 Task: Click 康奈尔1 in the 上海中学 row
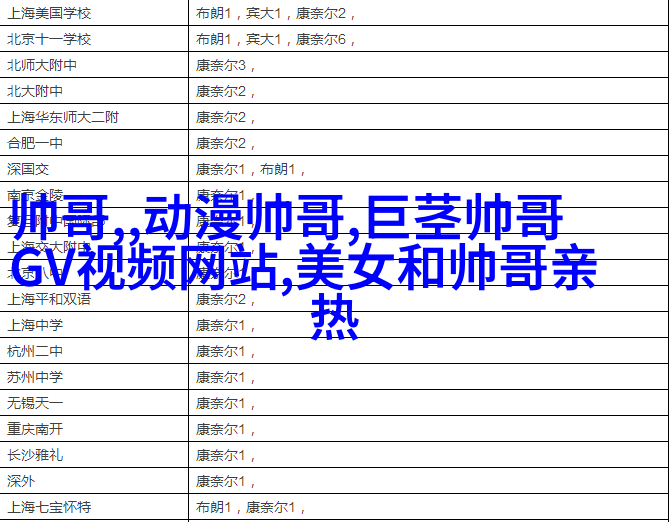[428, 325]
